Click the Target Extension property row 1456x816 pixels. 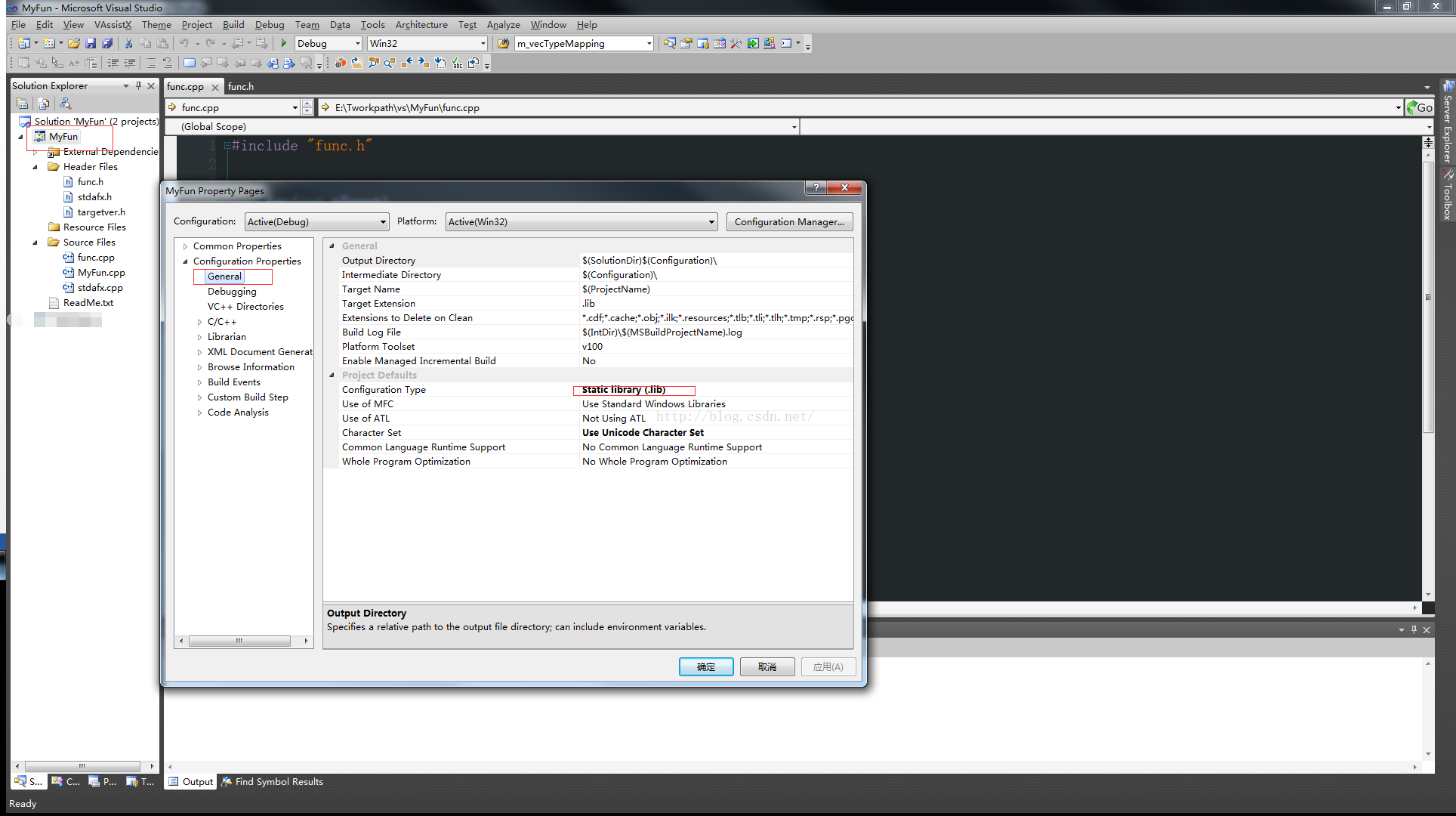tap(589, 304)
